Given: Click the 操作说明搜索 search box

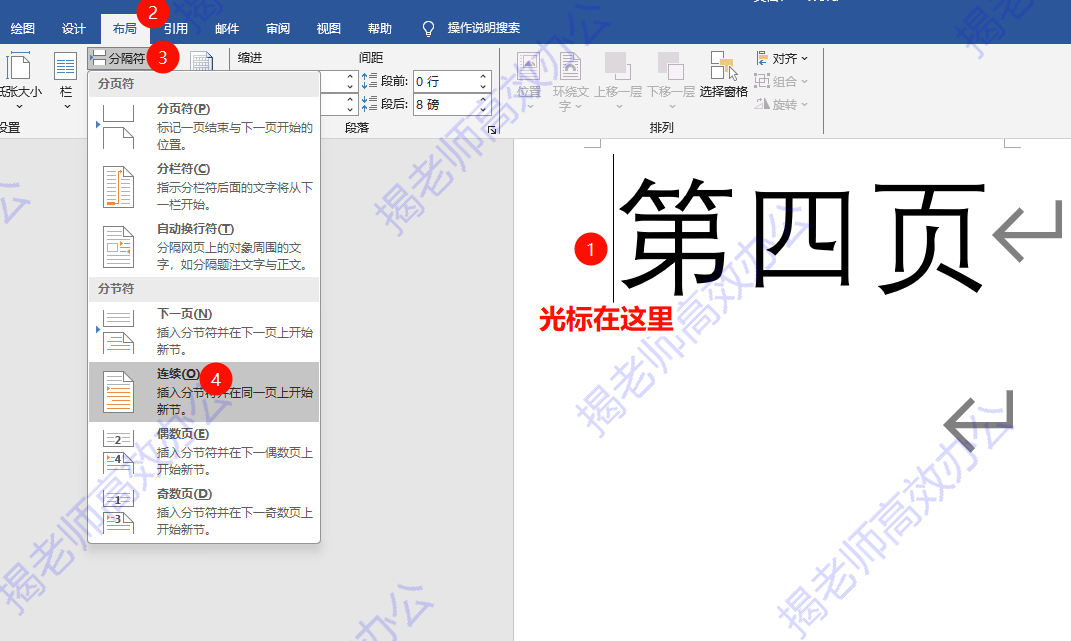Looking at the screenshot, I should 484,28.
